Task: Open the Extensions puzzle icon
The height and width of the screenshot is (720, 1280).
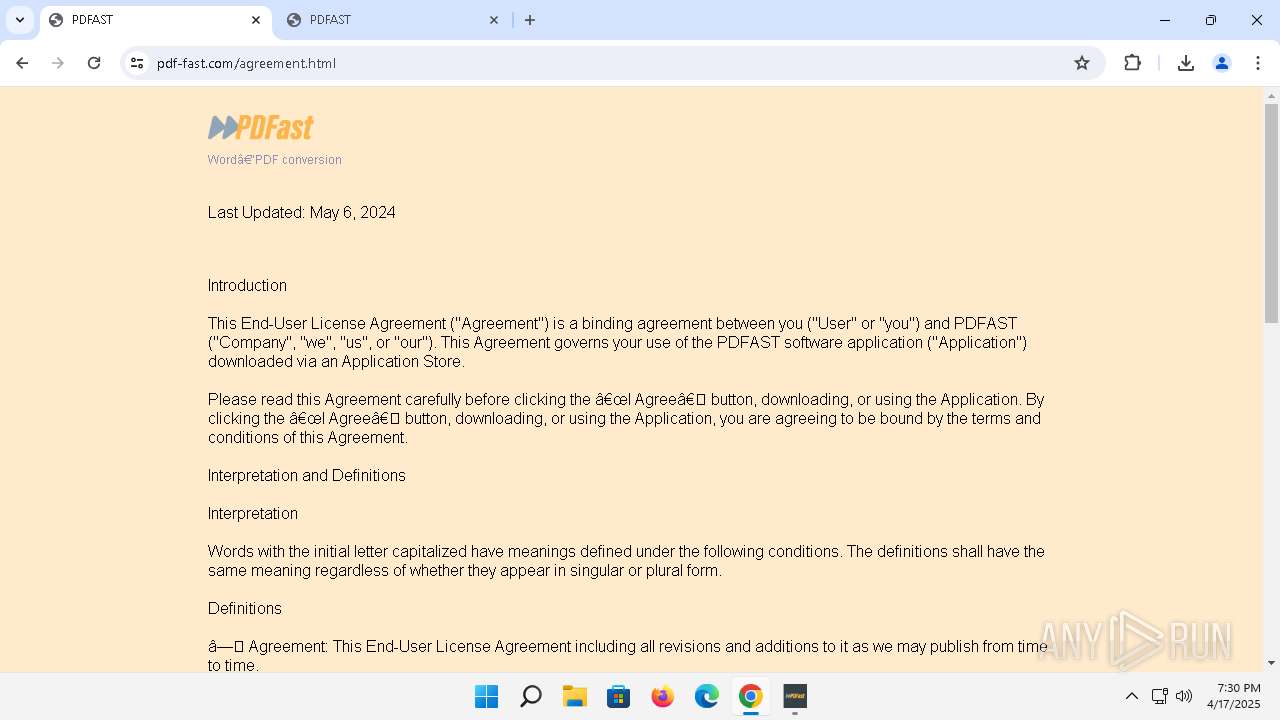Action: click(x=1132, y=63)
